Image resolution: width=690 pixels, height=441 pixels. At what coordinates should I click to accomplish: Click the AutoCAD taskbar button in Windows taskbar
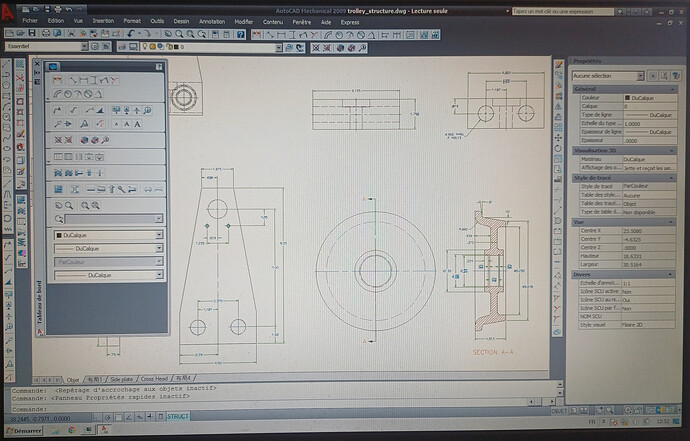tap(104, 429)
